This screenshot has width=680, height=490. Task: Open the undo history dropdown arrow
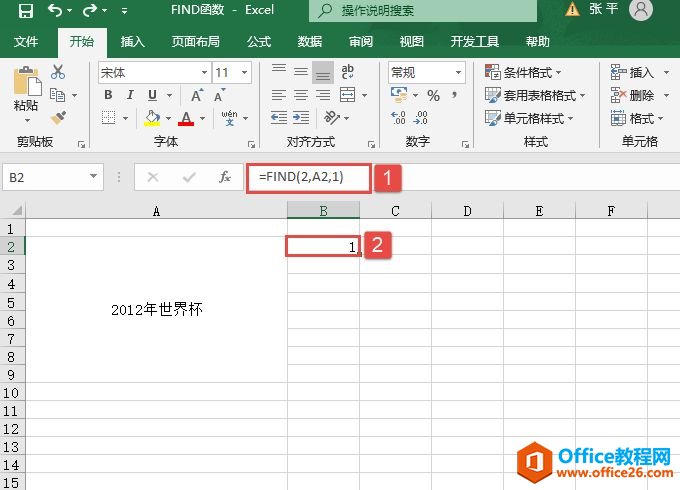69,11
